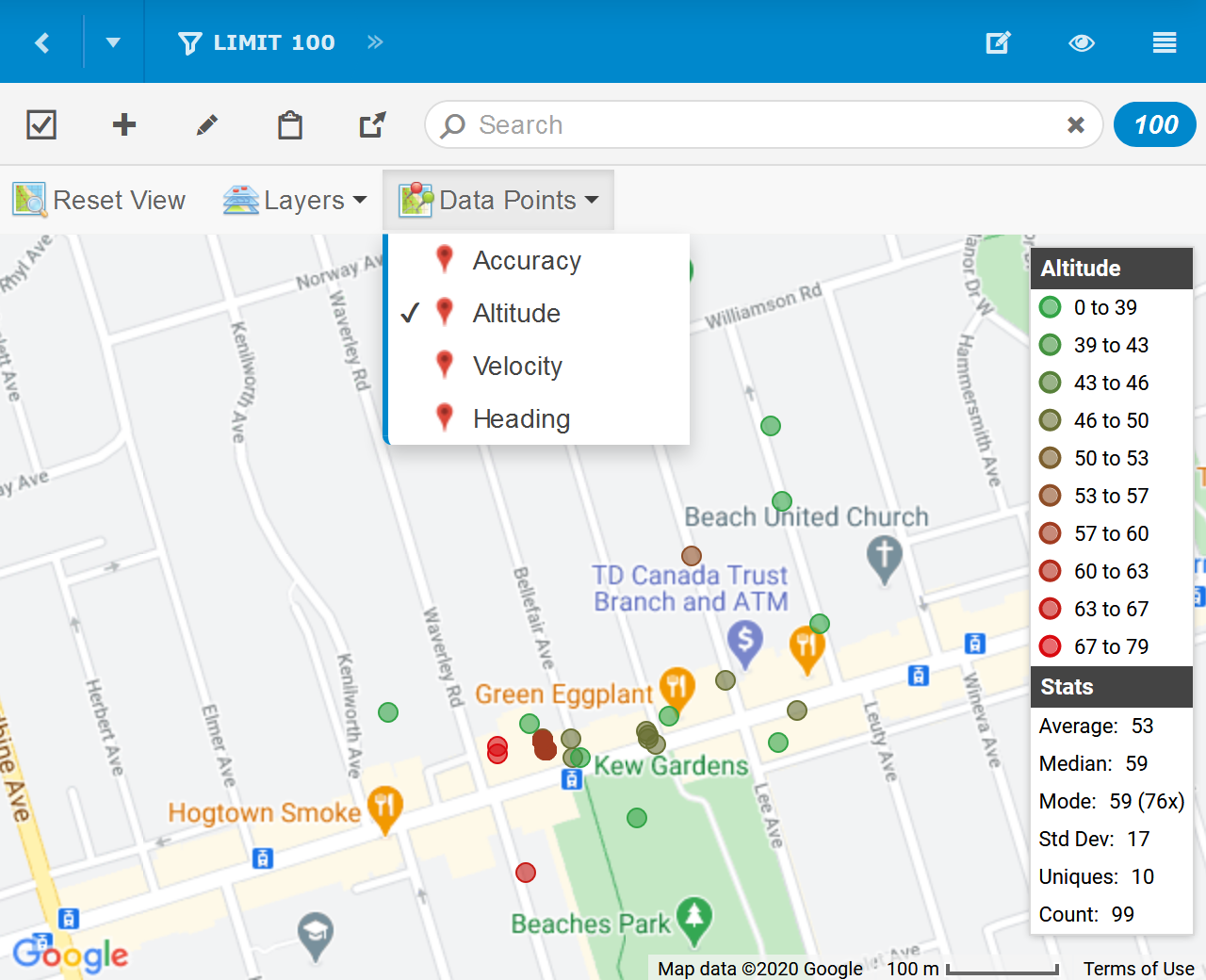Choose Heading in Data Points menu

coord(521,418)
